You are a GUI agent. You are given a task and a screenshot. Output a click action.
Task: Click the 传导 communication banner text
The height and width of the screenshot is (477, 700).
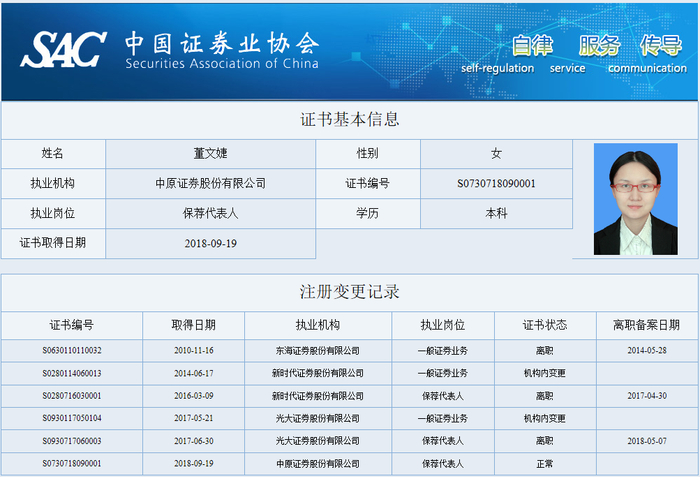point(648,54)
